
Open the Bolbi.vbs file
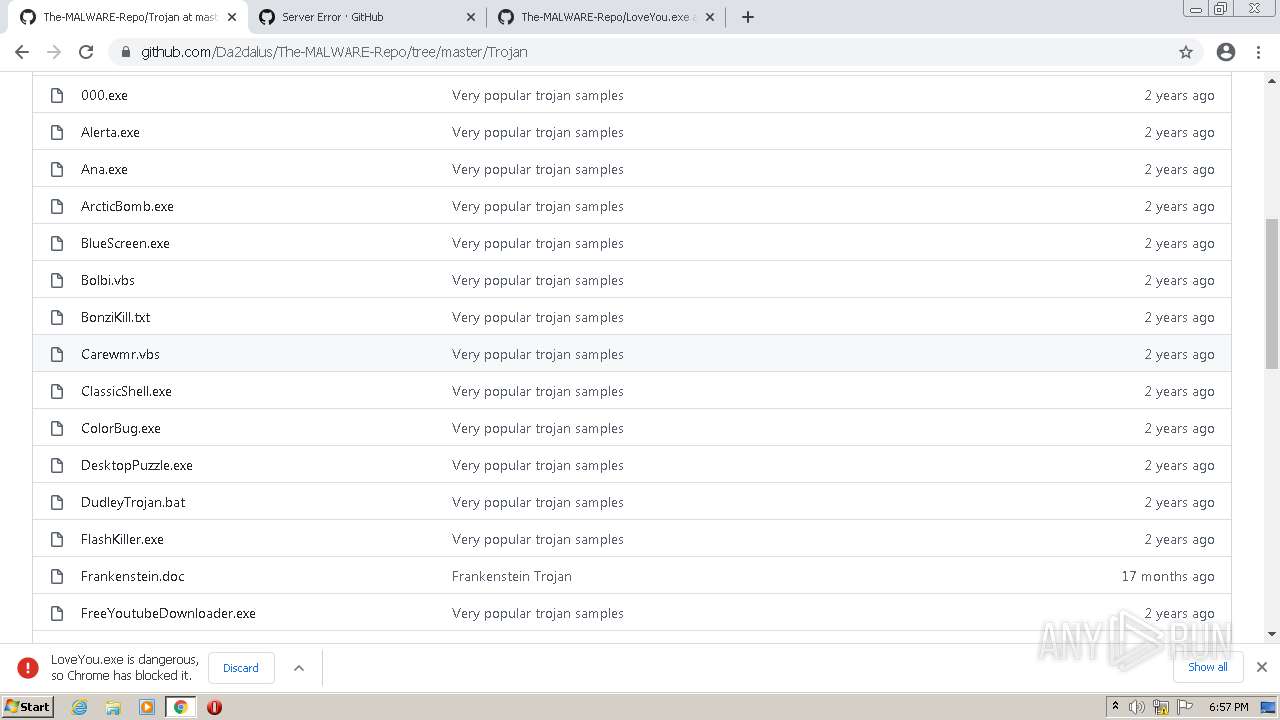click(x=108, y=280)
